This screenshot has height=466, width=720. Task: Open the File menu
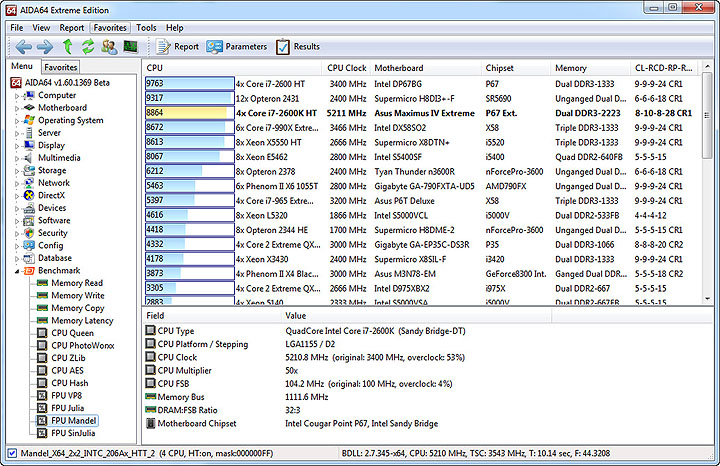[17, 28]
